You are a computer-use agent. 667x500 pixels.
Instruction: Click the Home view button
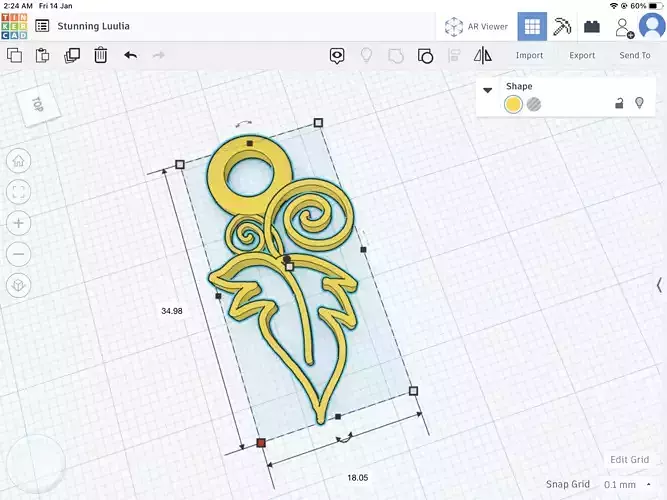coord(18,161)
